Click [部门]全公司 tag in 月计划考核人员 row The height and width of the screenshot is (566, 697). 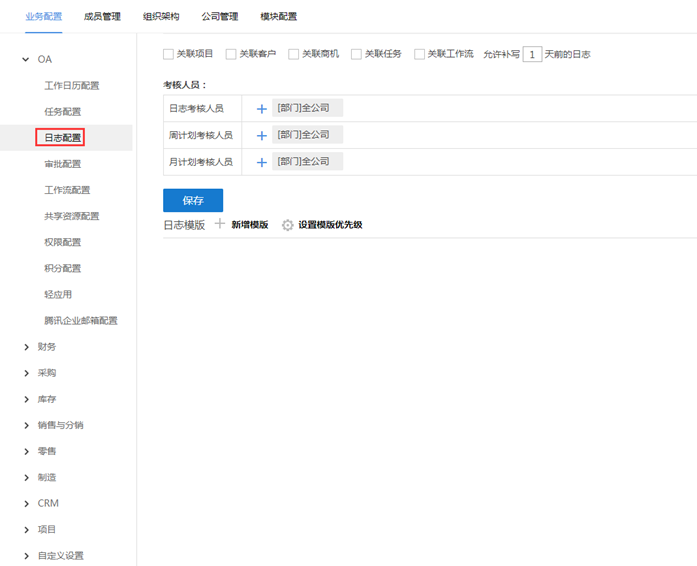[x=307, y=161]
